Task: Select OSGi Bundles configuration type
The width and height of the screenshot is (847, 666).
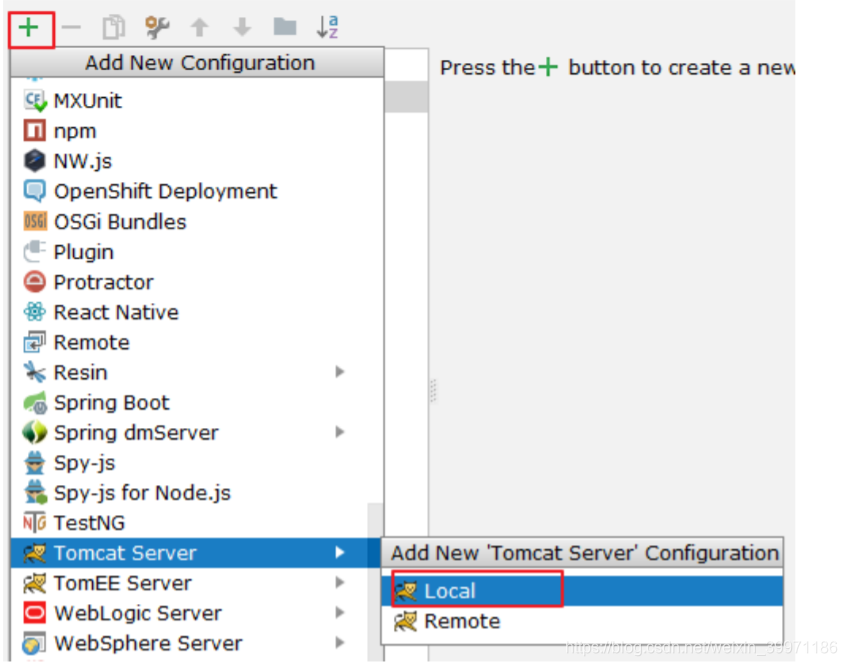Action: click(197, 221)
